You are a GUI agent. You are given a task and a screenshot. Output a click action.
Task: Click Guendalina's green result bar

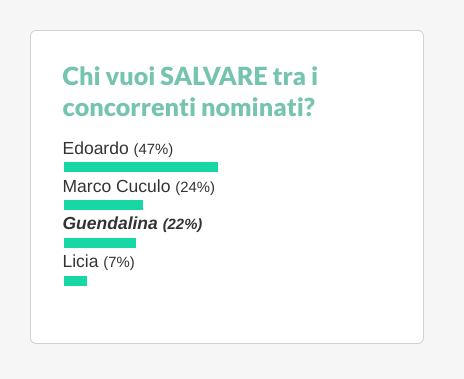[100, 243]
